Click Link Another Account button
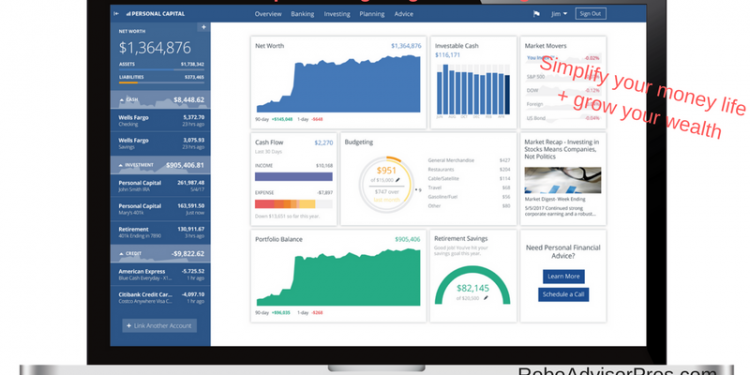Viewport: 750px width, 375px height. click(159, 326)
